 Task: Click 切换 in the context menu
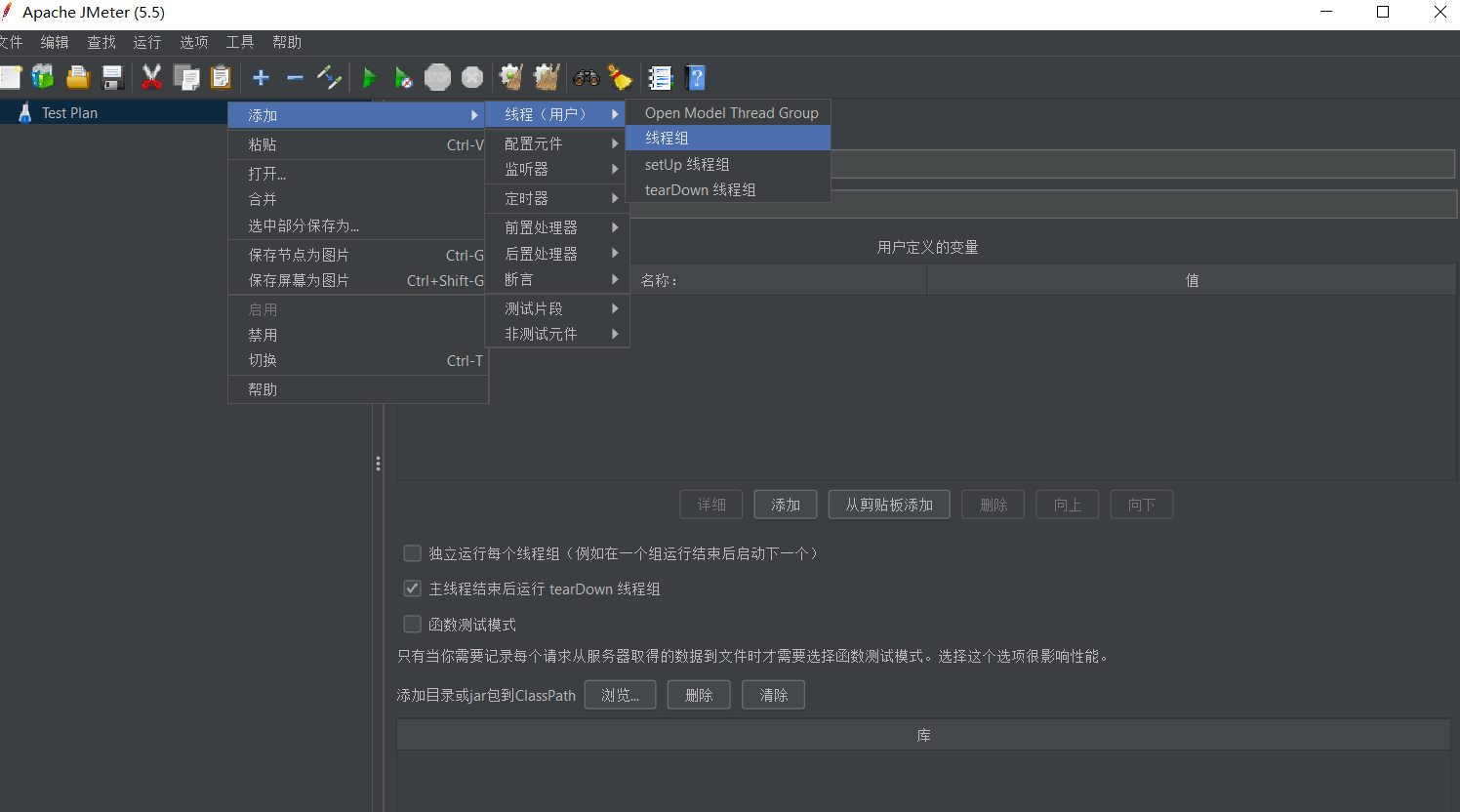358,360
